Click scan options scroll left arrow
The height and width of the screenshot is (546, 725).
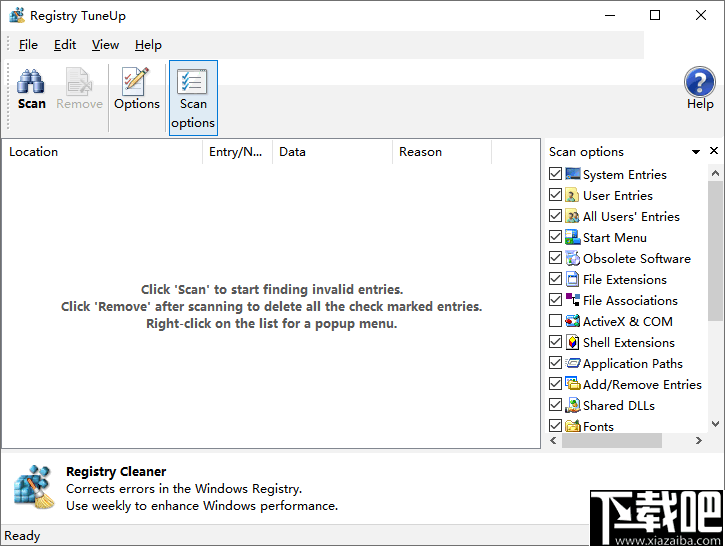(x=553, y=441)
